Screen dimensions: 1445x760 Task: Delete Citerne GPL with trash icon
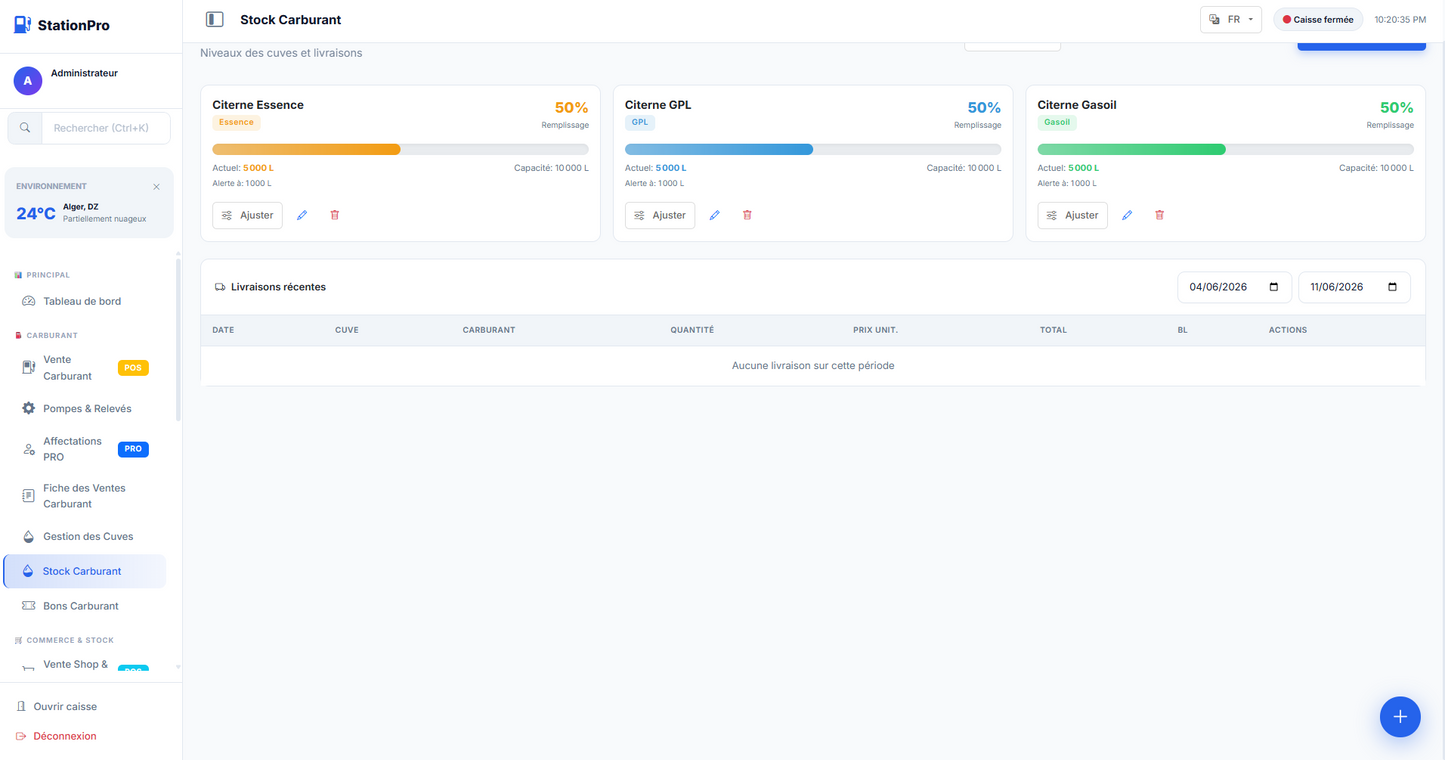pyautogui.click(x=747, y=215)
